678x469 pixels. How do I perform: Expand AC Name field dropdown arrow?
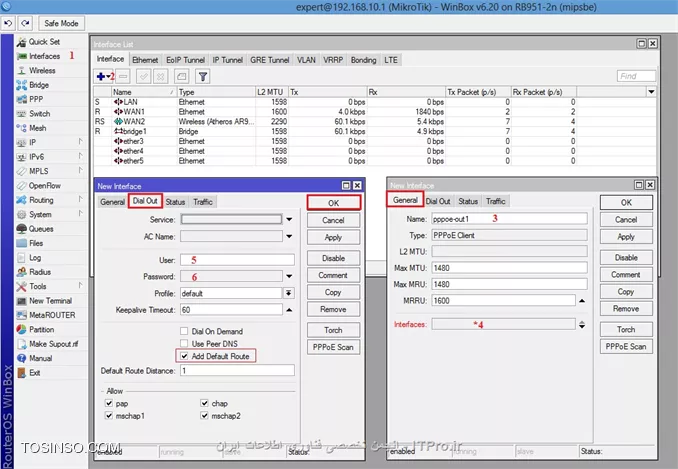coord(289,236)
